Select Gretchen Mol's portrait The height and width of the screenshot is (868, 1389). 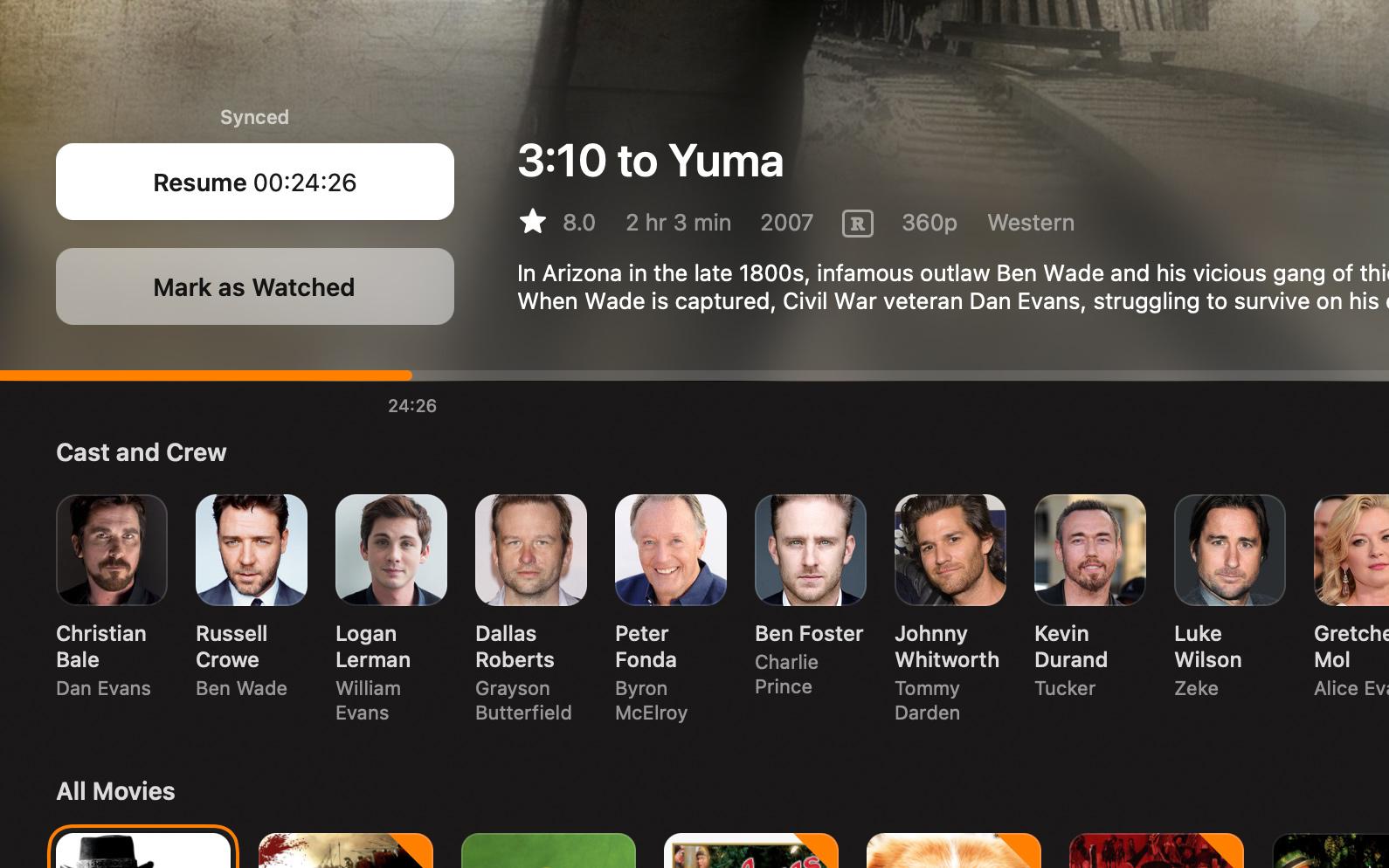pos(1351,550)
